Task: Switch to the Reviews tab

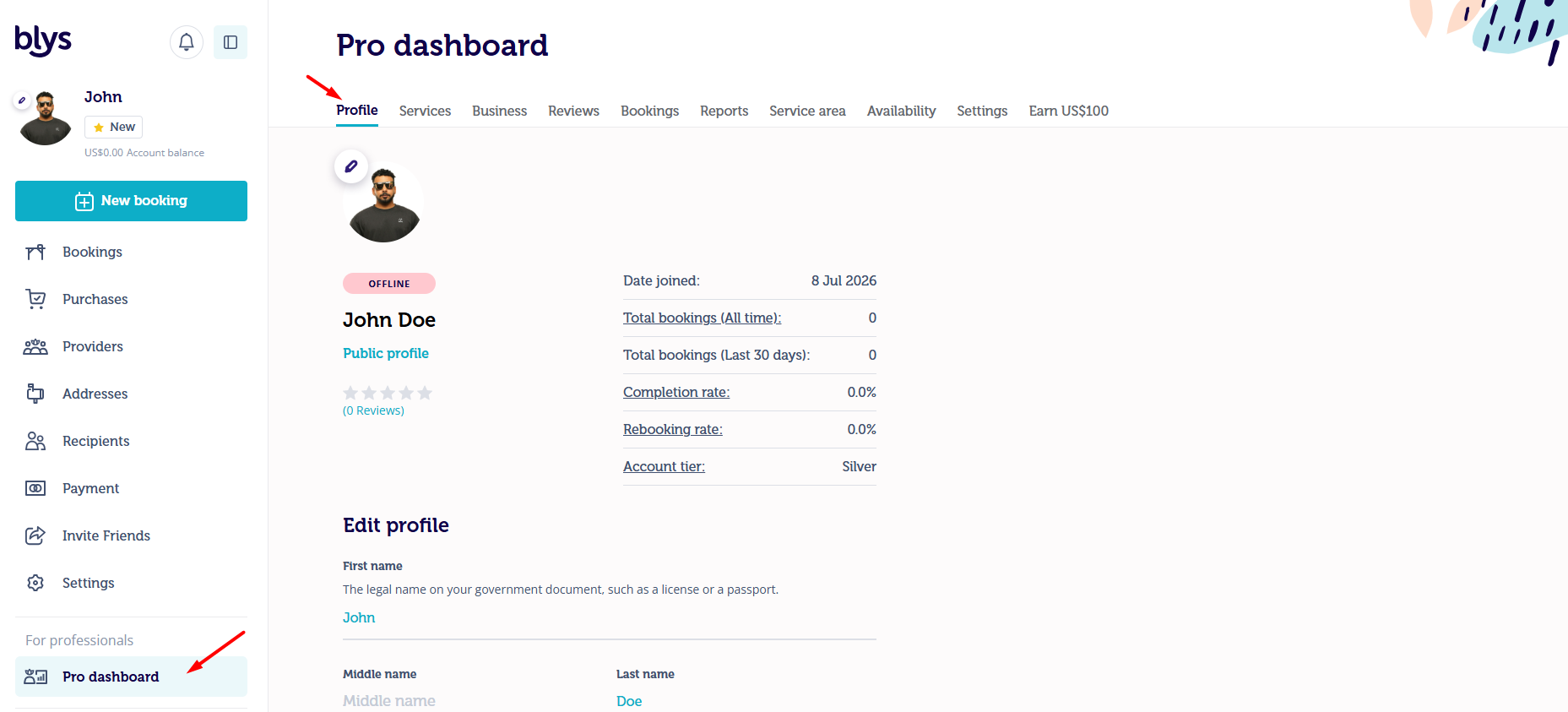Action: [x=573, y=111]
